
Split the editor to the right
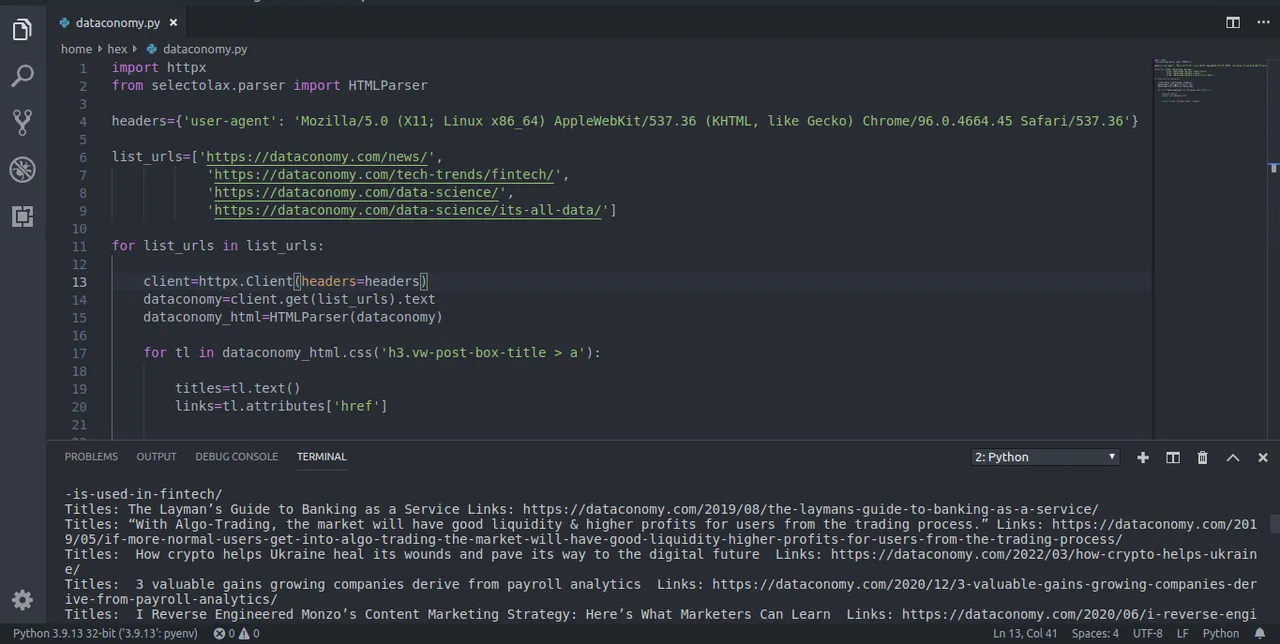[1233, 22]
